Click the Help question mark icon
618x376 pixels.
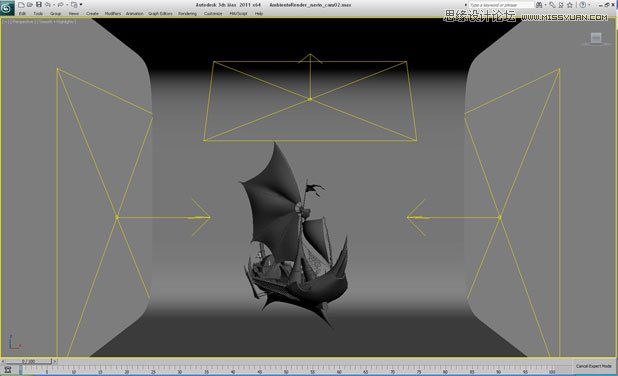[x=583, y=5]
